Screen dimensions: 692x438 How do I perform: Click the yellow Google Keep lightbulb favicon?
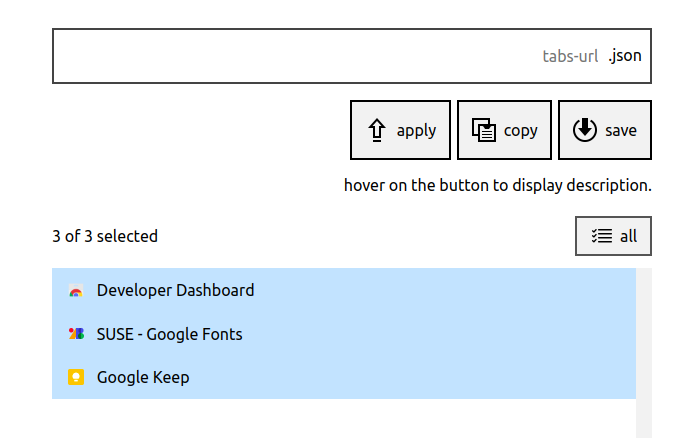coord(76,377)
